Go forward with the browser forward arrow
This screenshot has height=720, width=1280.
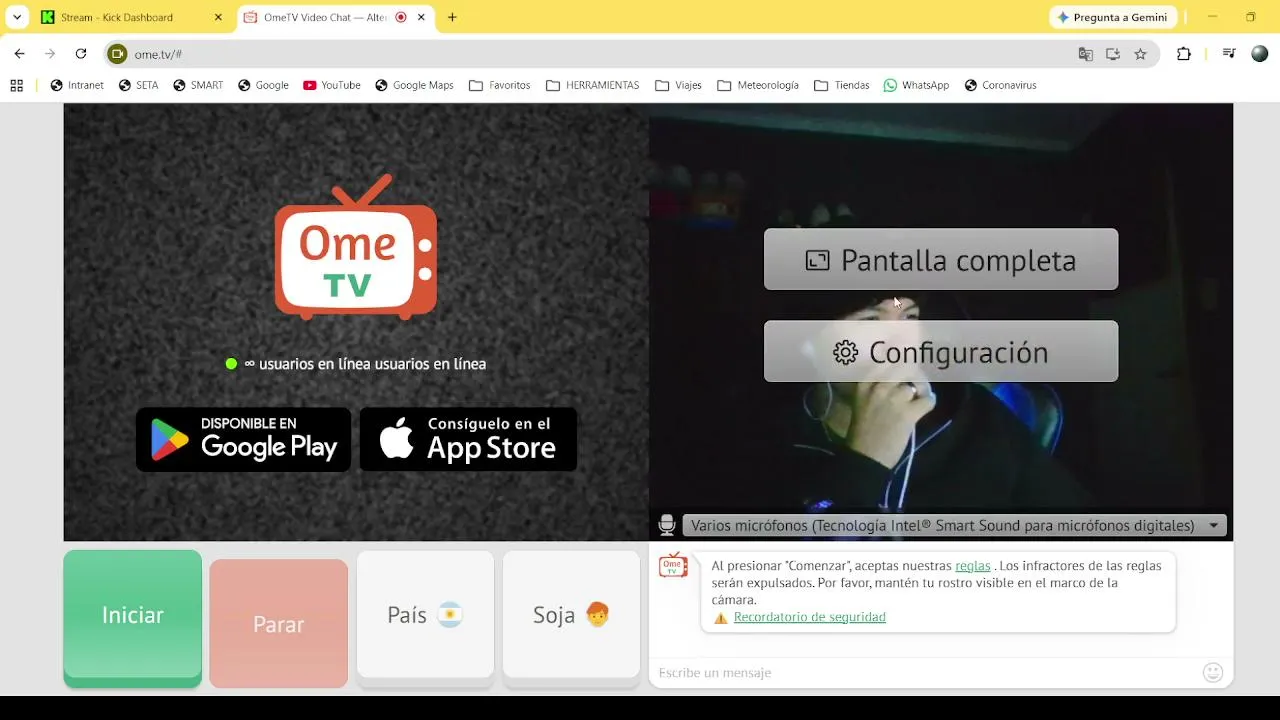50,54
